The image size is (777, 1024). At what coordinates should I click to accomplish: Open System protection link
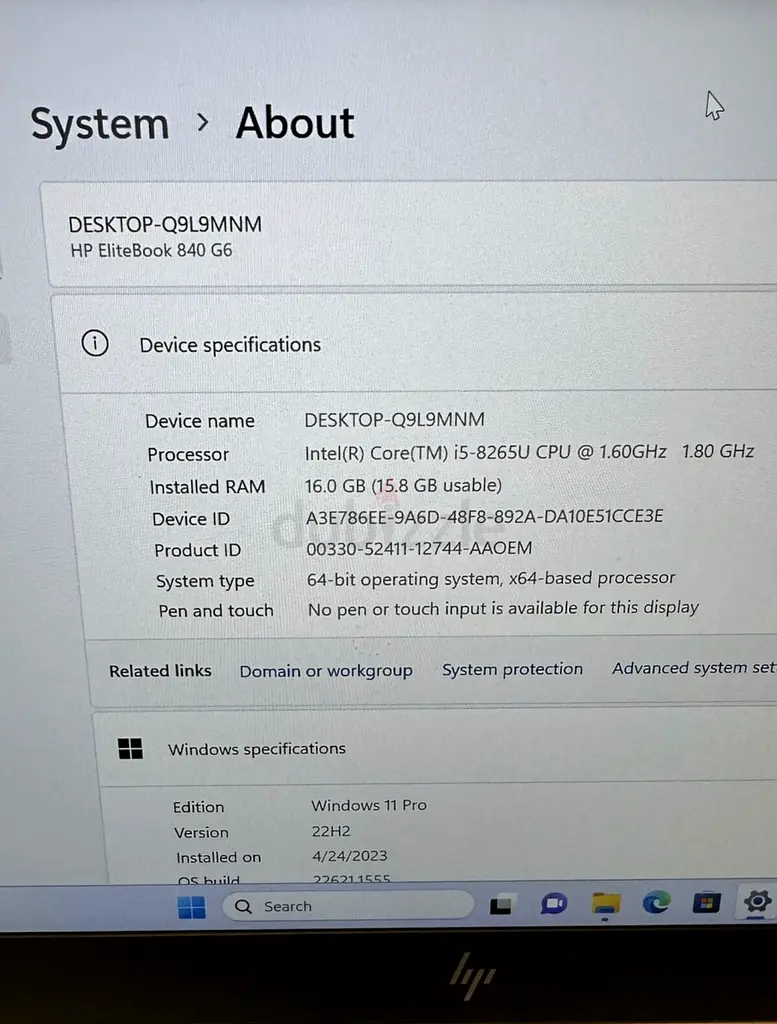point(513,669)
